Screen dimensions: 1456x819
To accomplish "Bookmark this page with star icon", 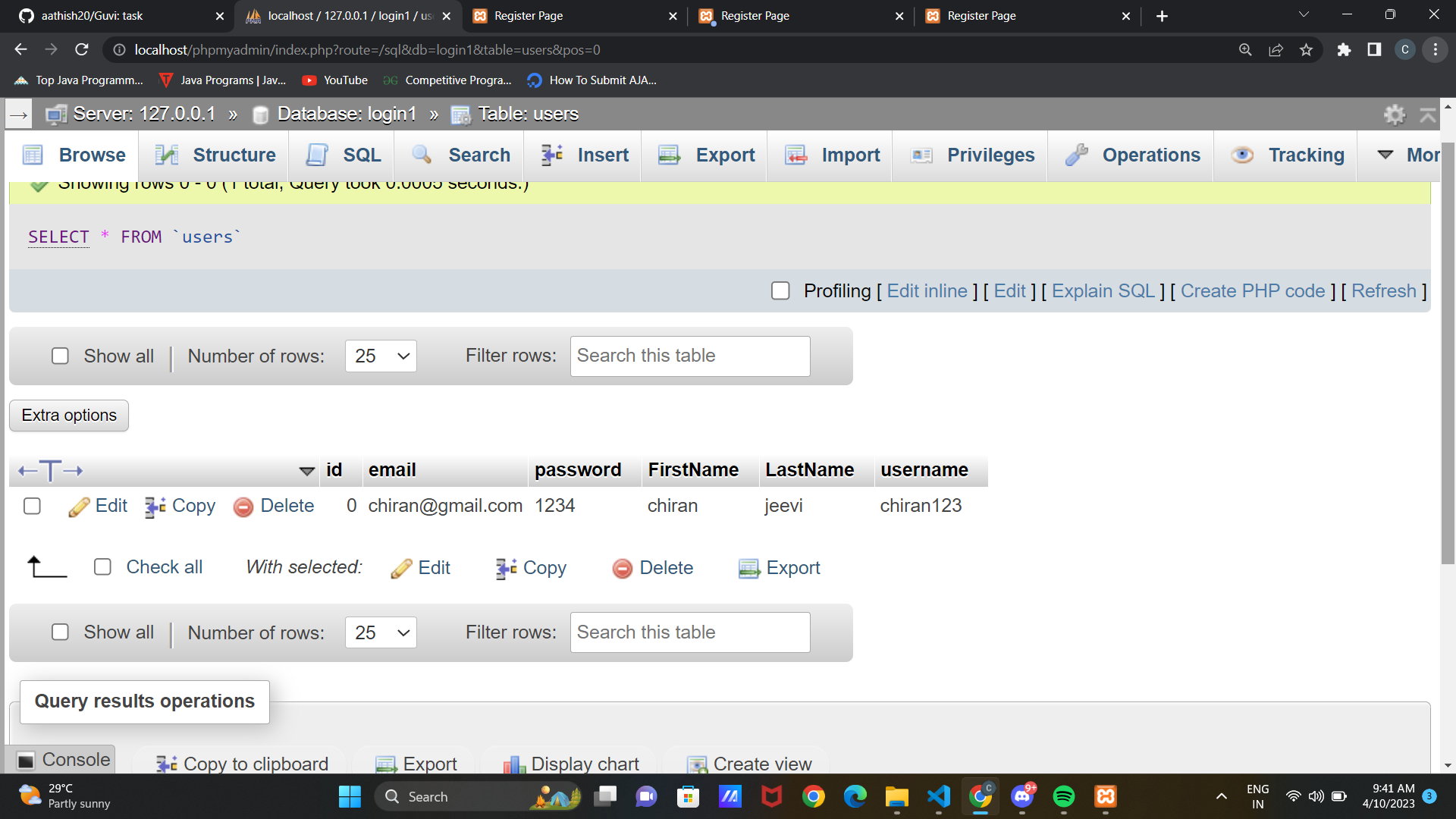I will coord(1306,50).
